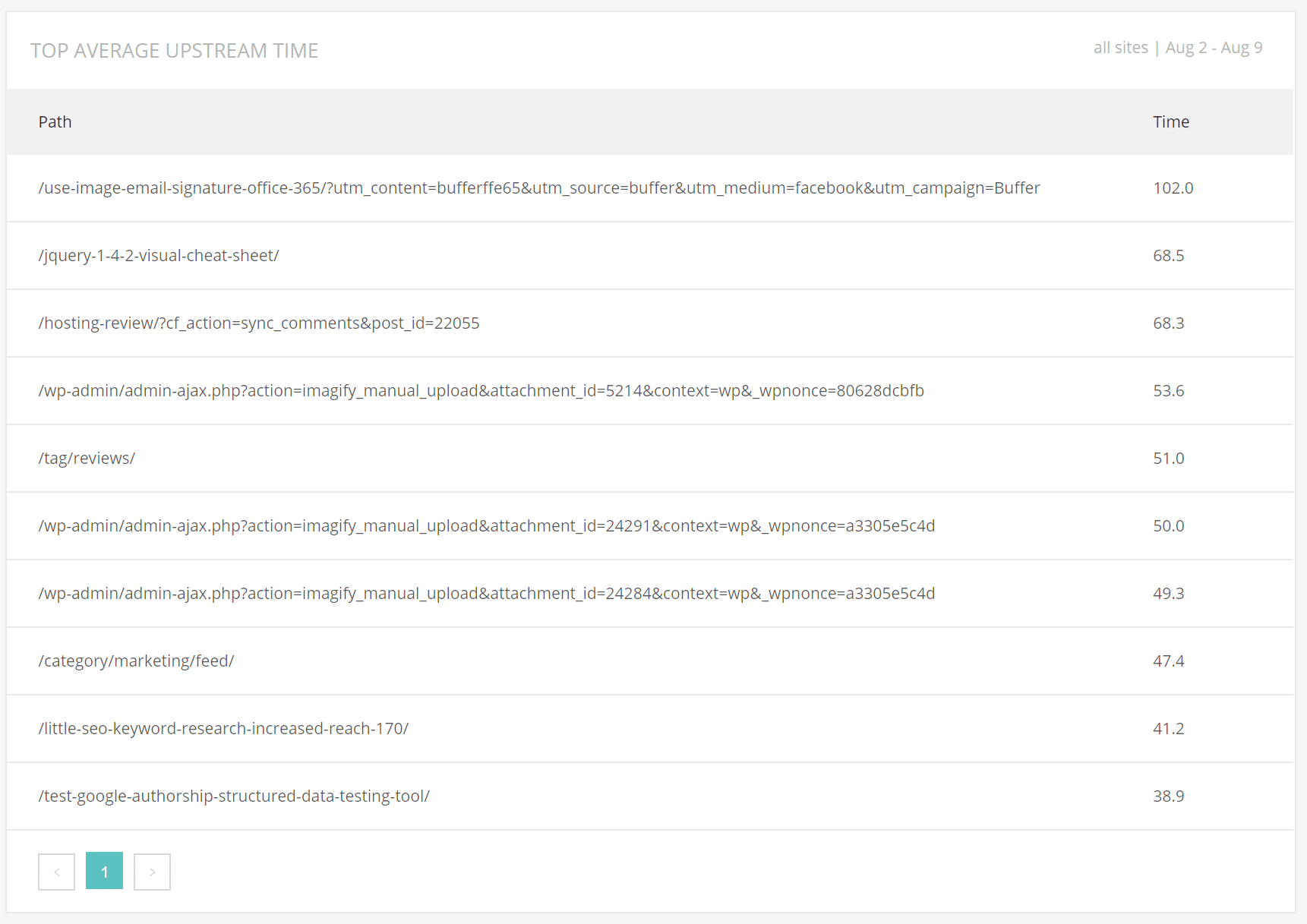Screen dimensions: 1307x924
Task: Click the time value 49.3
Action: pos(1169,593)
